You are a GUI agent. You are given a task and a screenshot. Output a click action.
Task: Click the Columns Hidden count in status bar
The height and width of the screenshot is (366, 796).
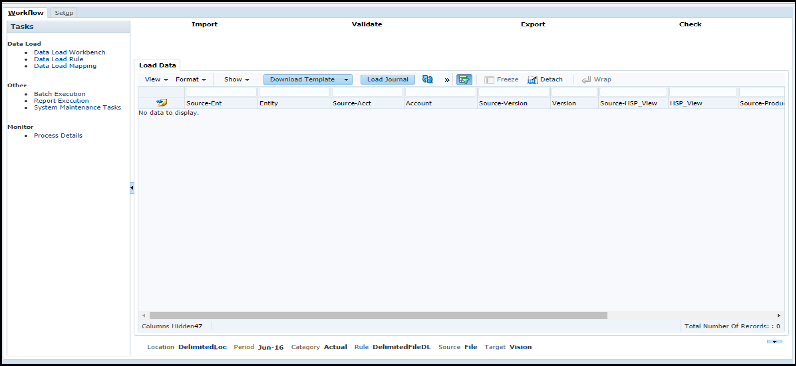pyautogui.click(x=172, y=326)
